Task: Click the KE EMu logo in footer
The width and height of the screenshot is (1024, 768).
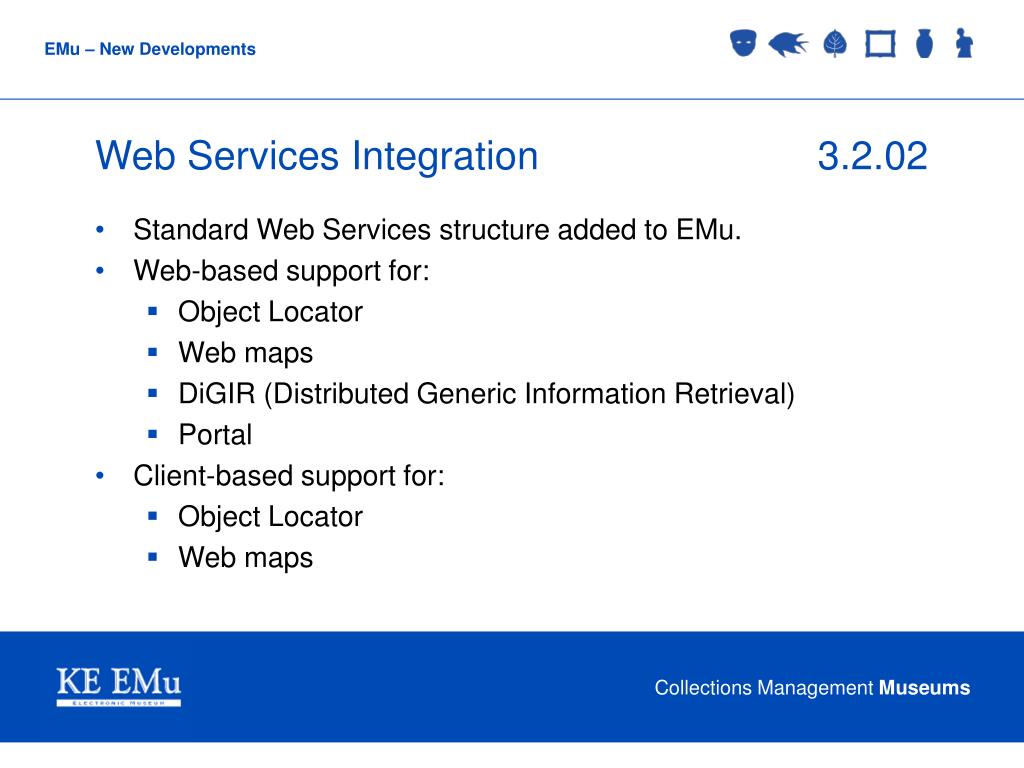Action: pos(119,686)
